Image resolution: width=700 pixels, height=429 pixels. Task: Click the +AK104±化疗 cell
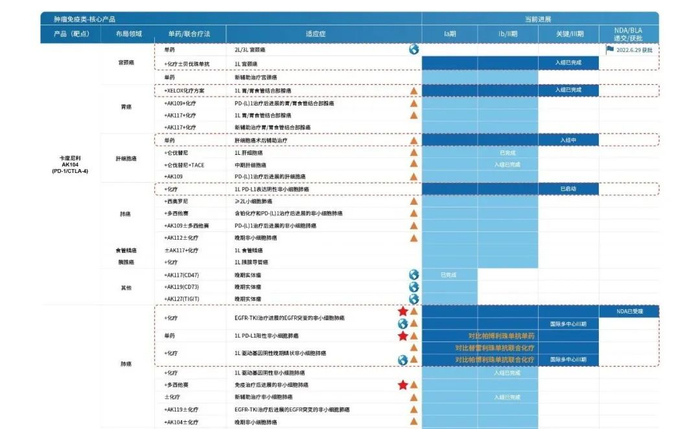click(181, 422)
